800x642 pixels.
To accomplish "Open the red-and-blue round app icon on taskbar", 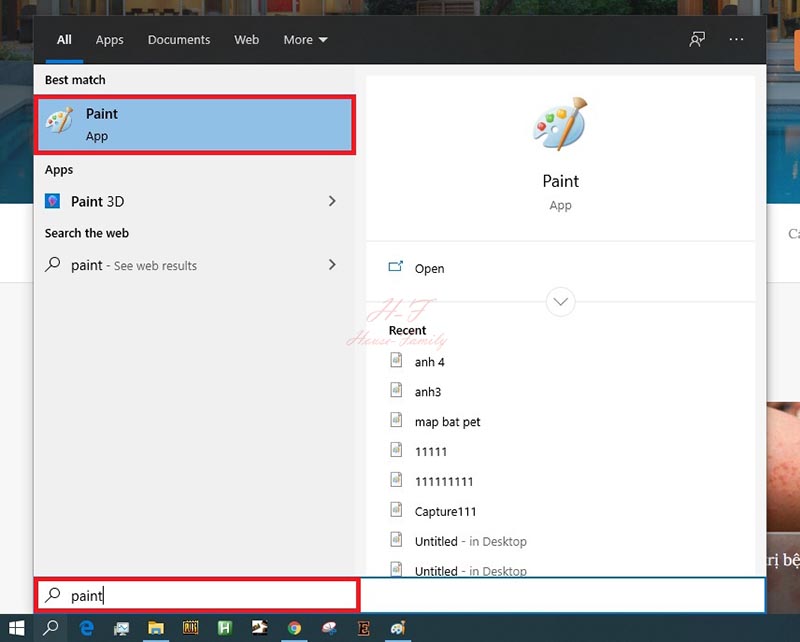I will pos(329,628).
